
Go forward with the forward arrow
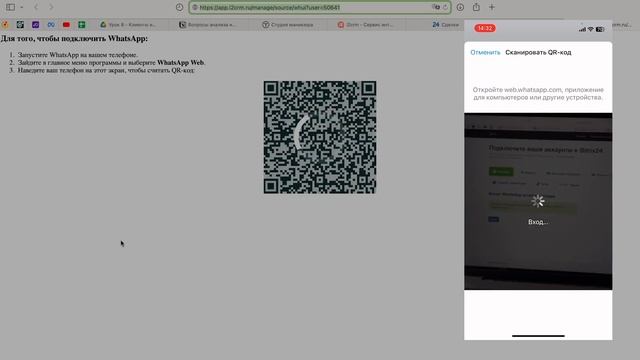(x=51, y=7)
